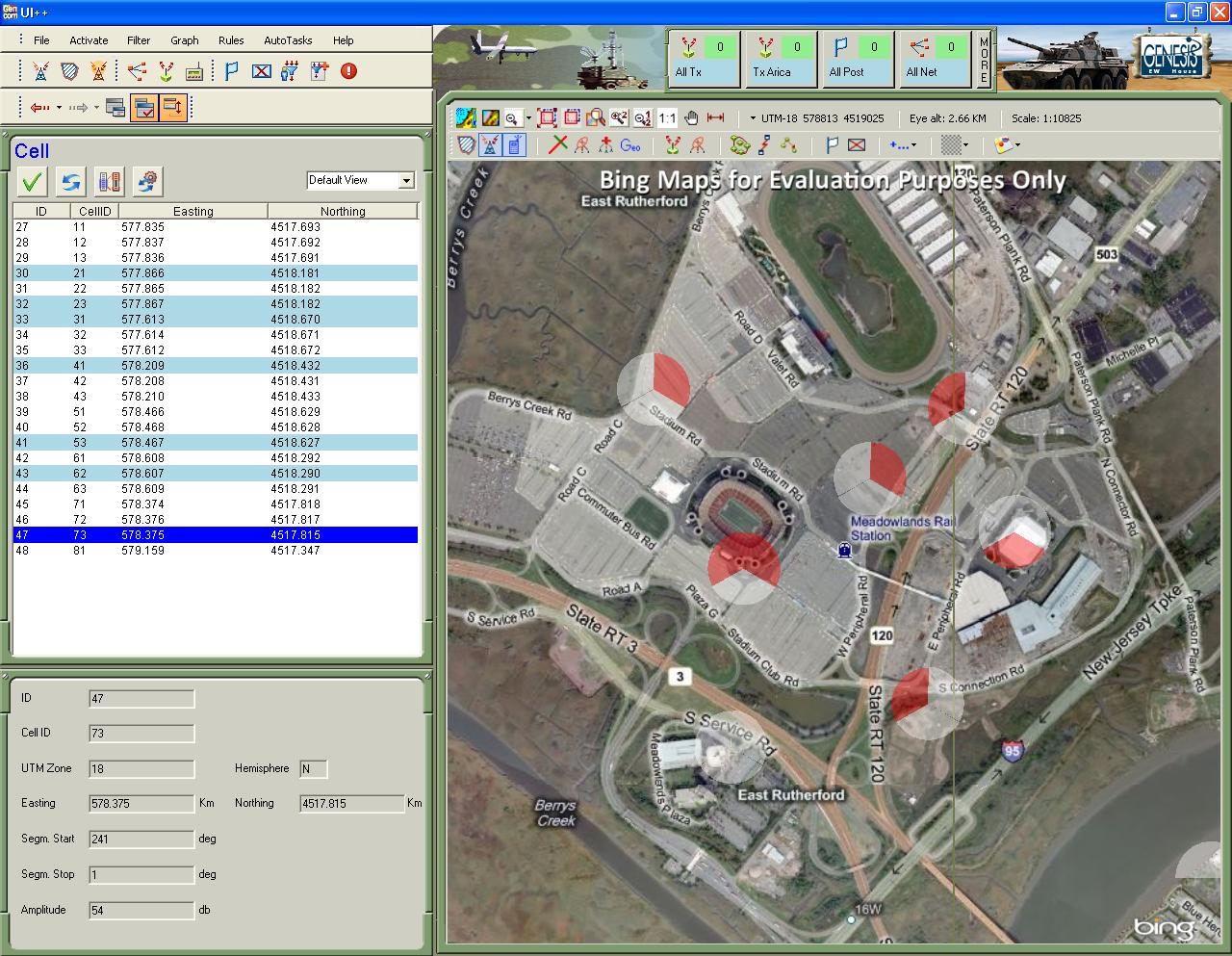Click the crossed-out envelope icon in the main toolbar
1232x956 pixels.
(261, 71)
